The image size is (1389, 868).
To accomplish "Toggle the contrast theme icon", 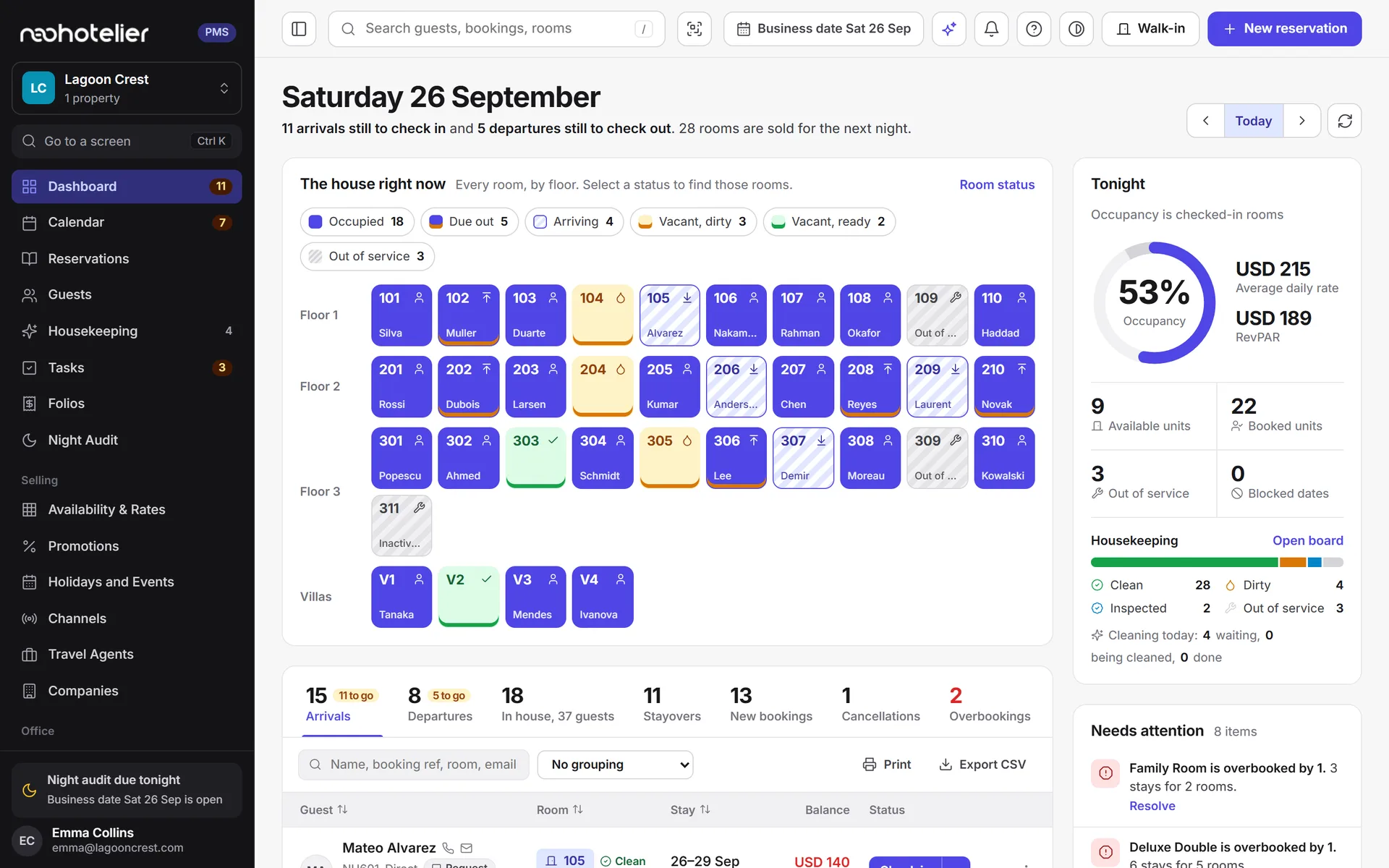I will [x=1076, y=29].
